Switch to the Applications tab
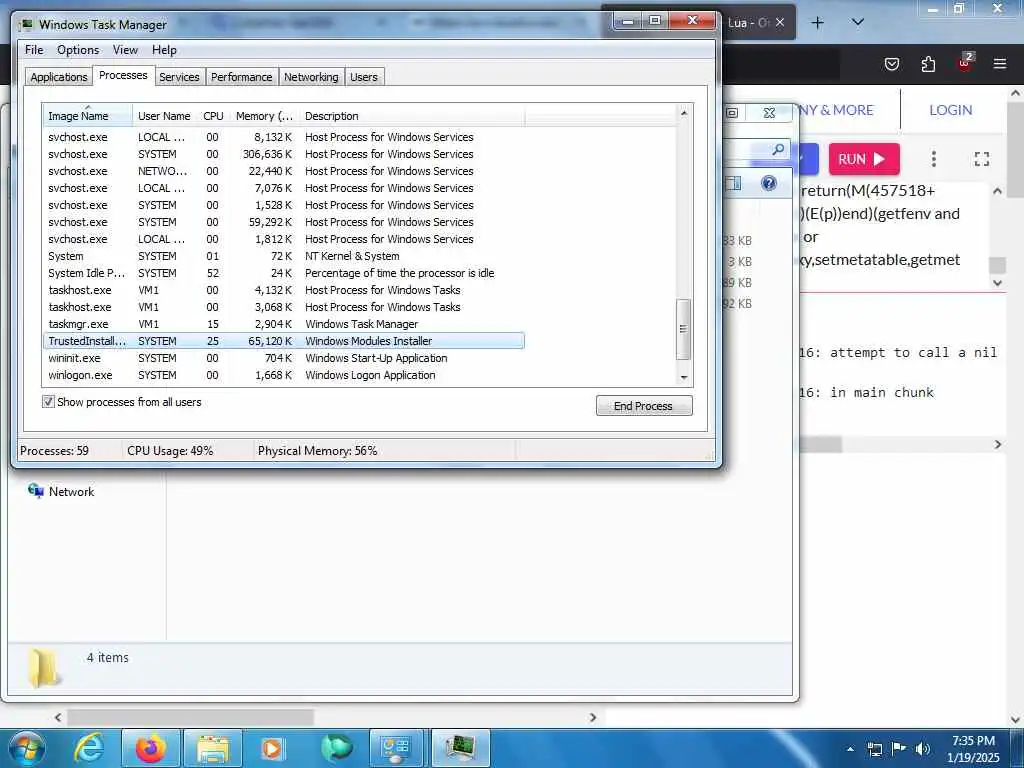This screenshot has height=768, width=1024. click(59, 77)
